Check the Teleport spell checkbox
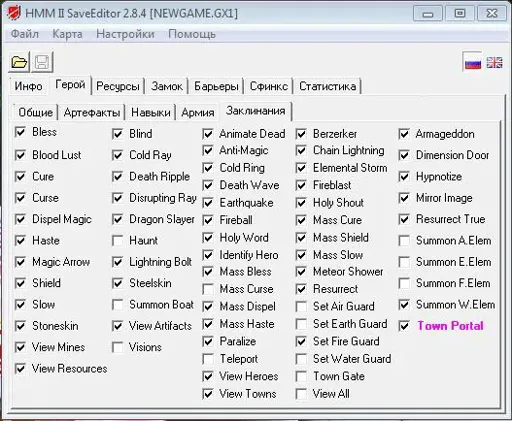The width and height of the screenshot is (512, 421). tap(208, 359)
